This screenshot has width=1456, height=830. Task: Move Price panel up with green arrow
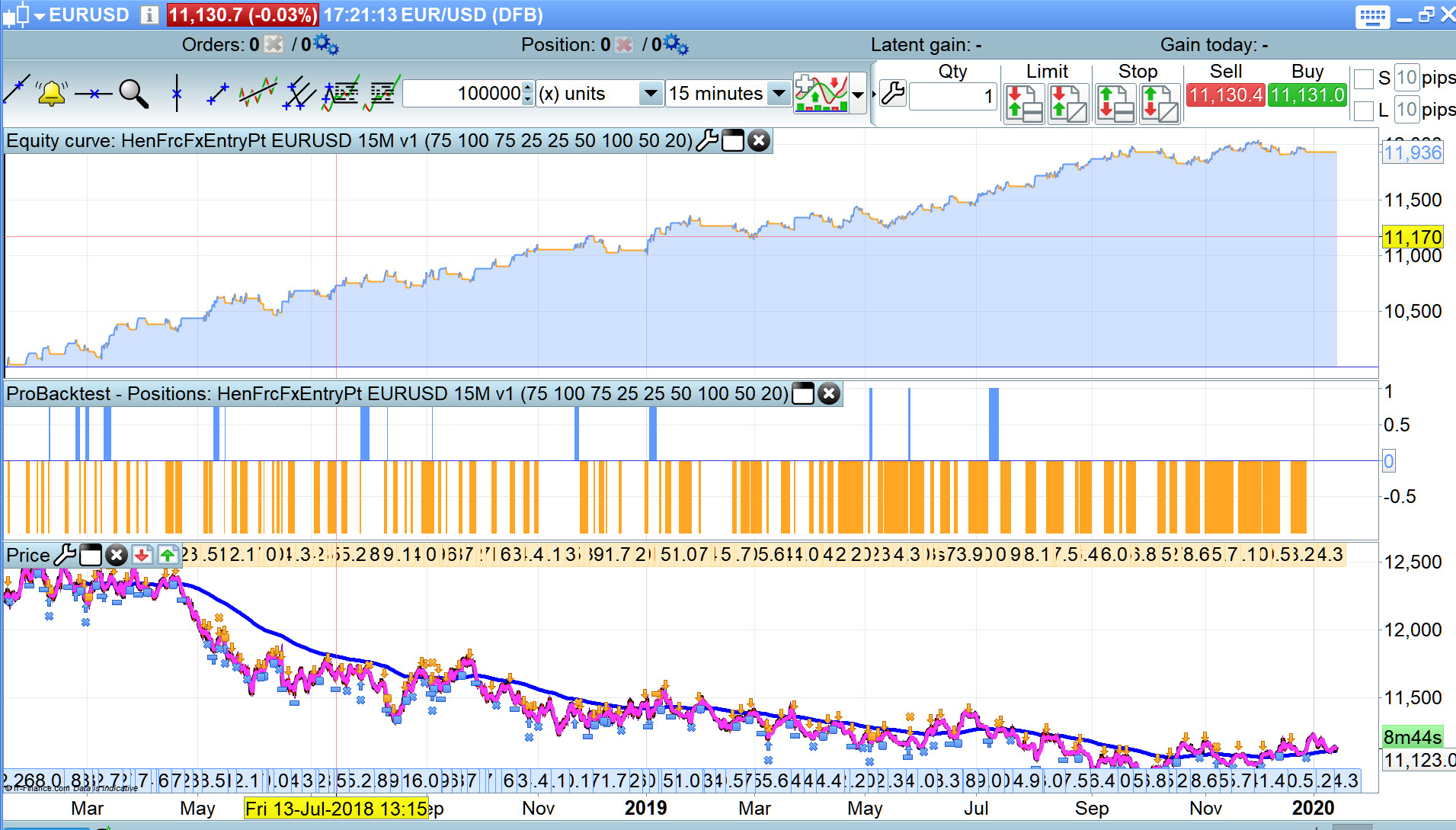[168, 555]
